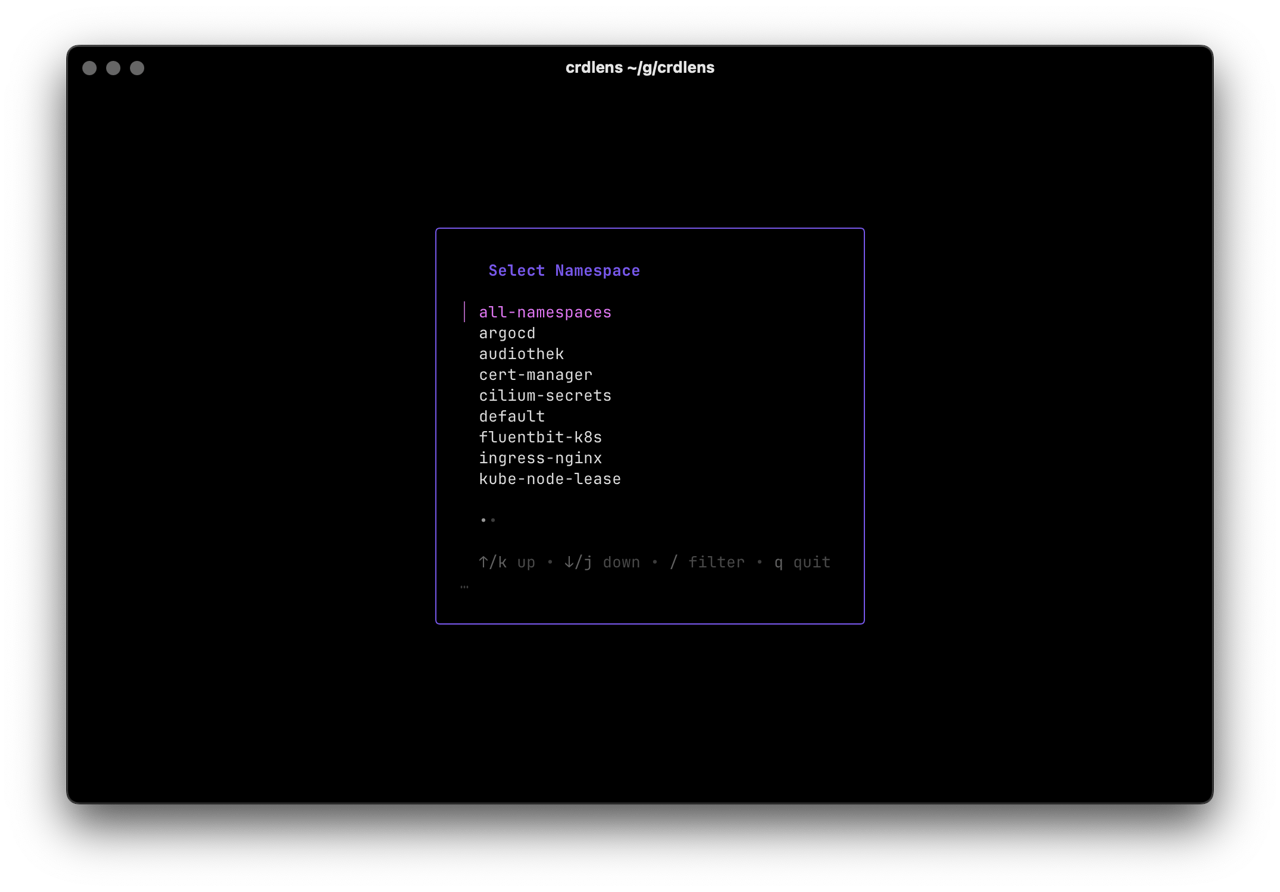
Task: Click the up navigation hint
Action: 508,562
